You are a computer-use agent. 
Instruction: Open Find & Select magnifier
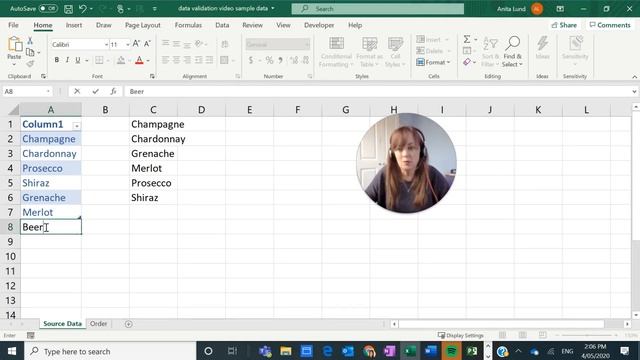[x=512, y=52]
